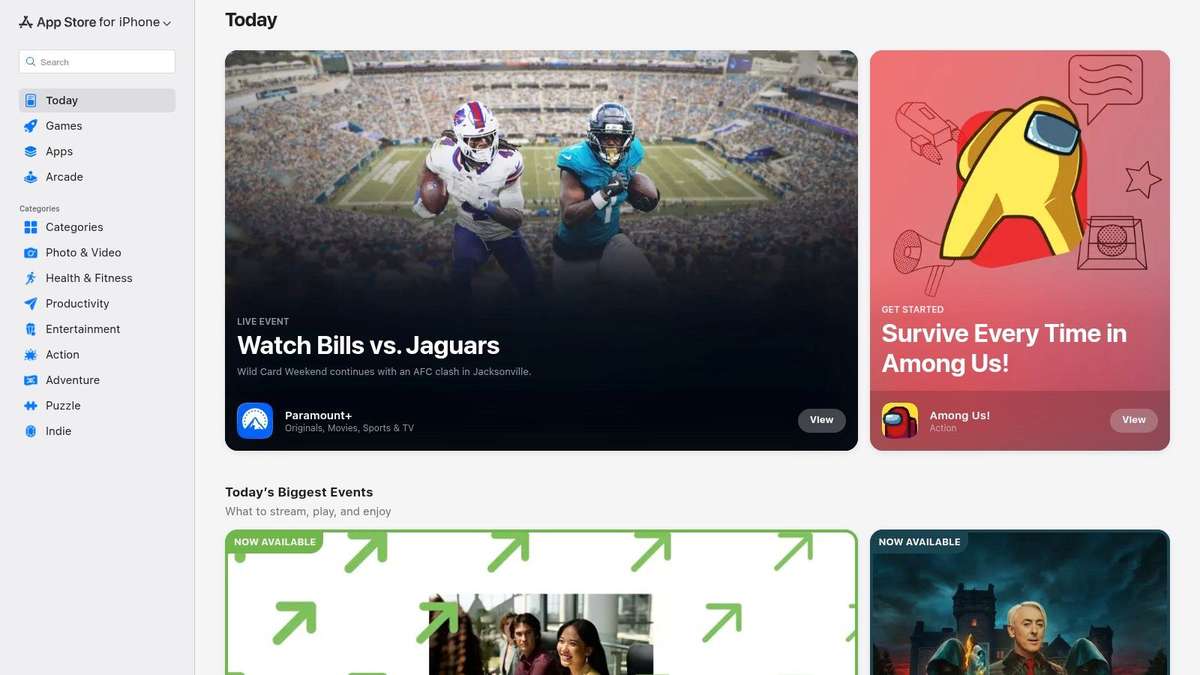The width and height of the screenshot is (1200, 675).
Task: Open the Adventure category icon
Action: (31, 380)
